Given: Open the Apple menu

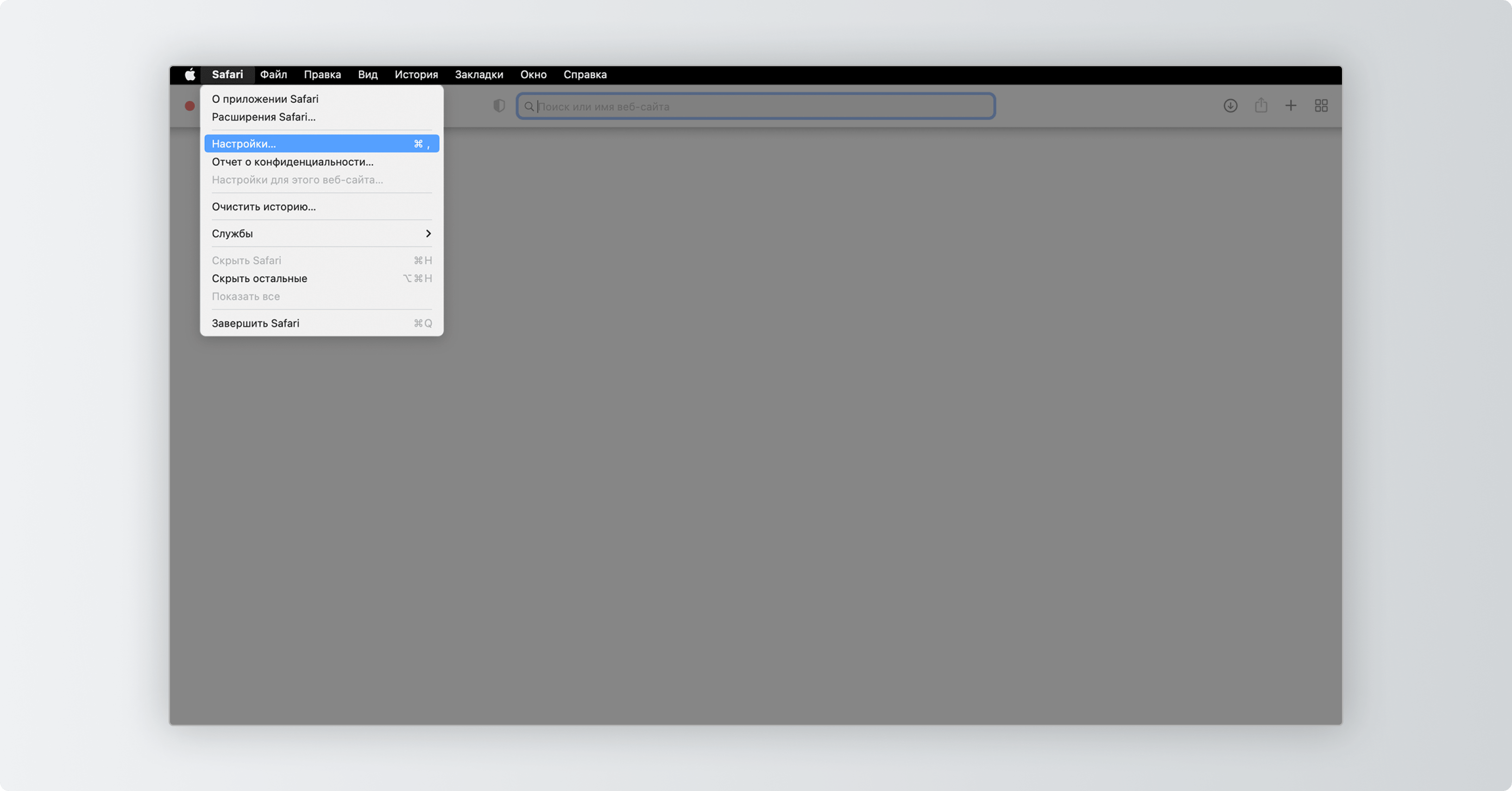Looking at the screenshot, I should click(x=189, y=75).
